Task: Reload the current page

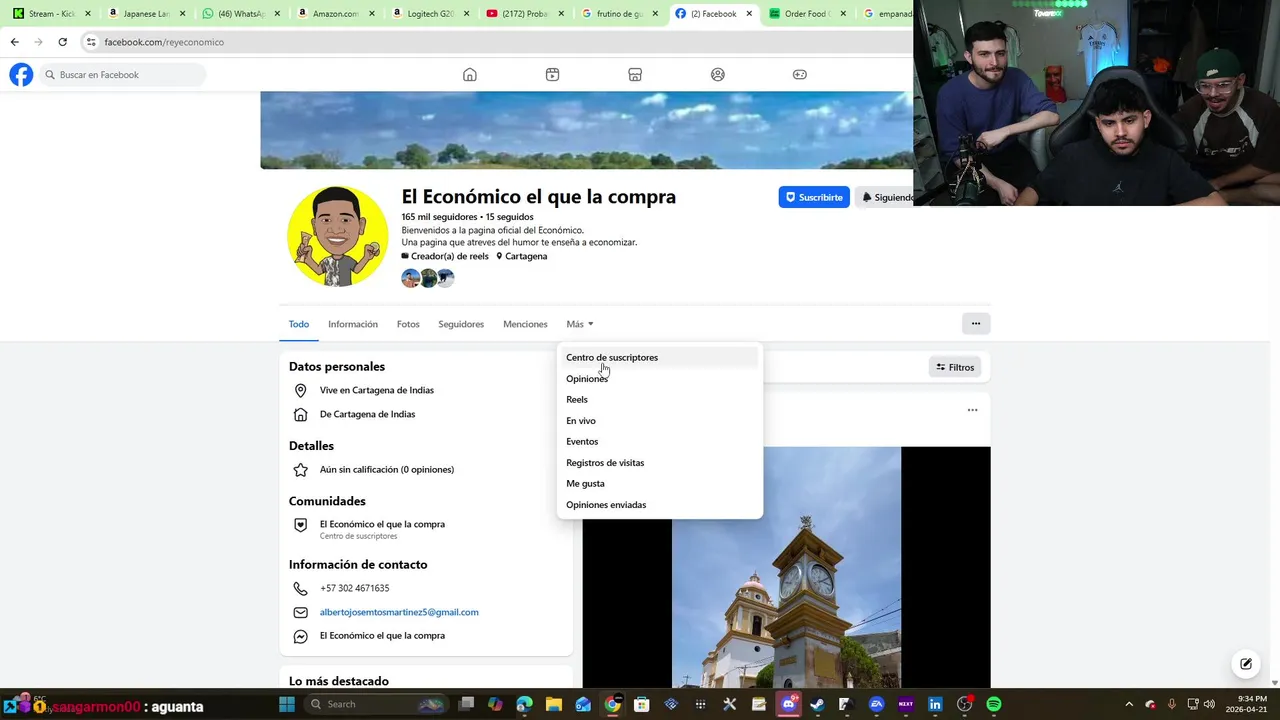Action: tap(62, 42)
